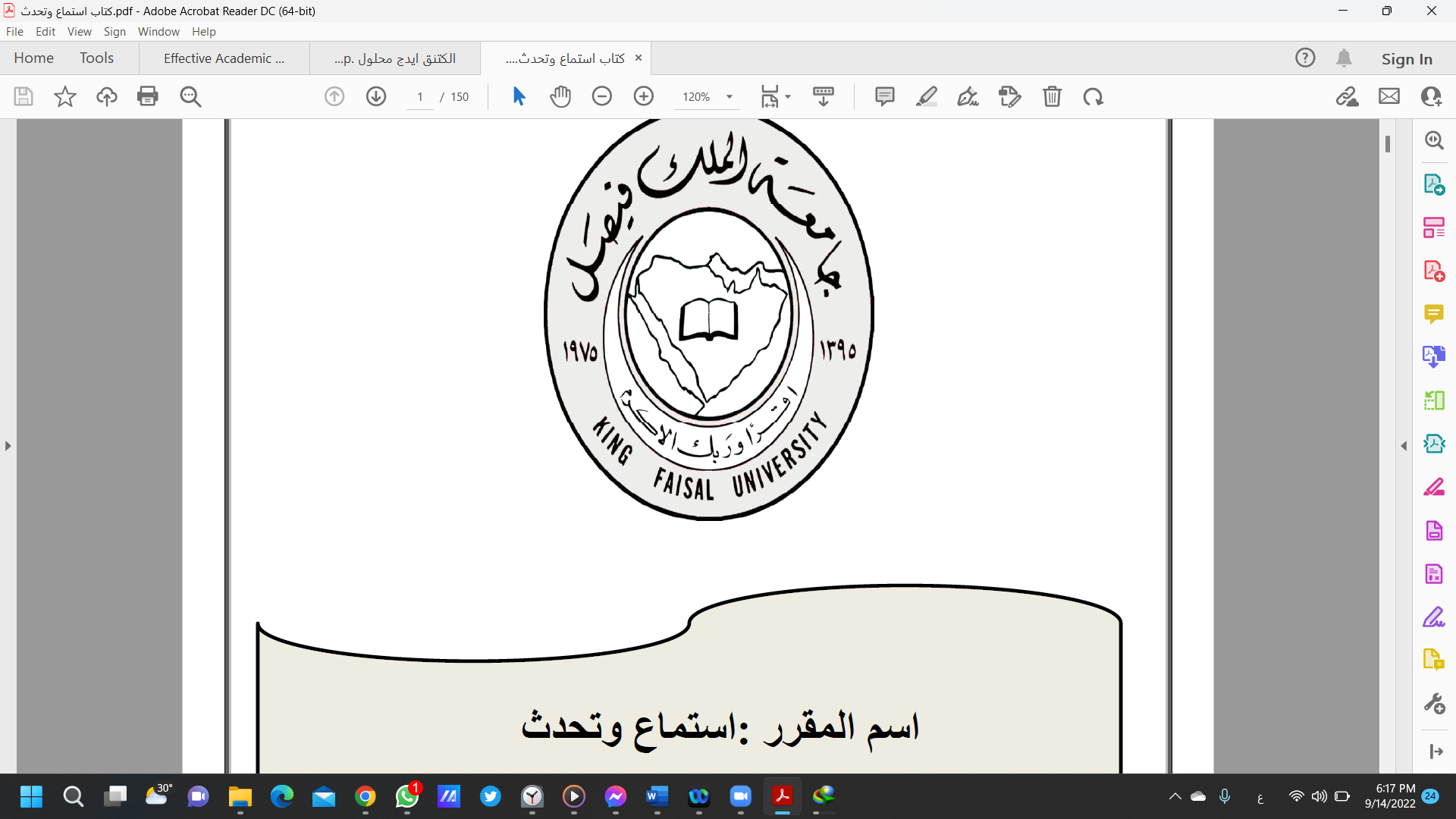The height and width of the screenshot is (819, 1456).
Task: Click the stamp tool icon
Action: click(x=1010, y=96)
